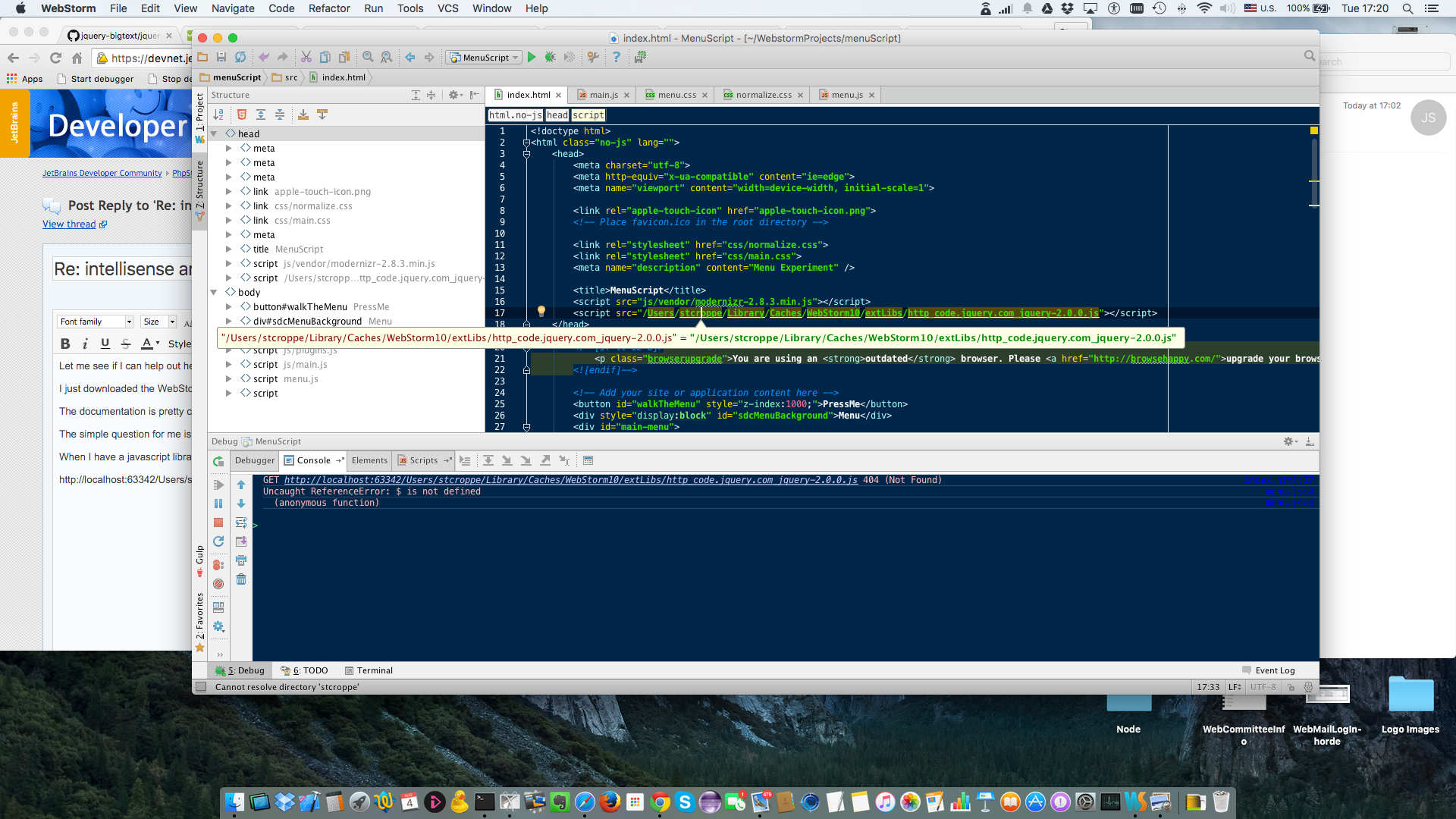Click the Replace icon in toolbar

tap(387, 57)
